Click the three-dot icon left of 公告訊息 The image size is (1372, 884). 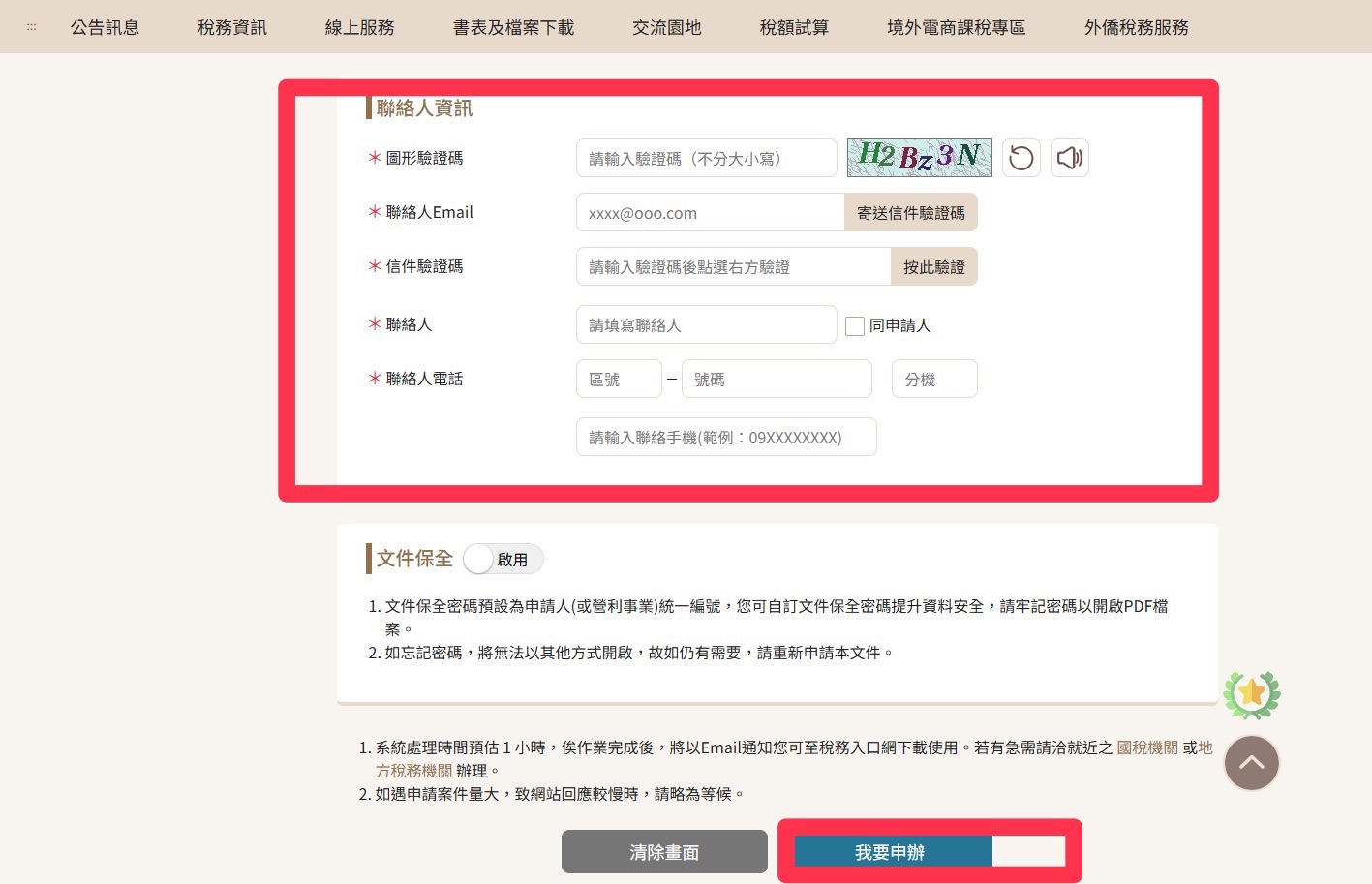point(31,27)
